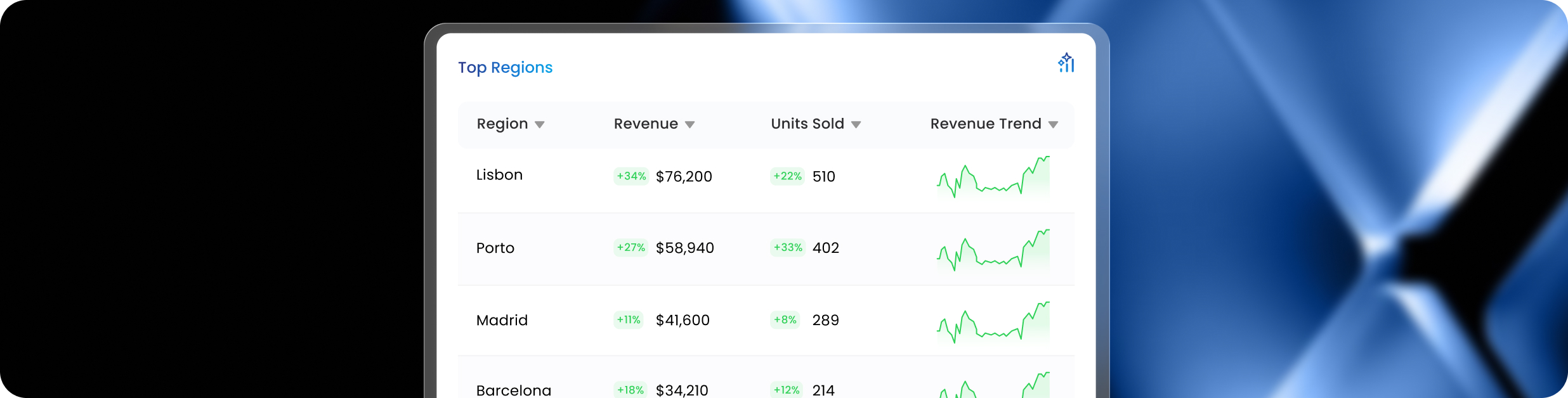Open the Revenue column sort arrow
The width and height of the screenshot is (1568, 398).
click(x=689, y=125)
